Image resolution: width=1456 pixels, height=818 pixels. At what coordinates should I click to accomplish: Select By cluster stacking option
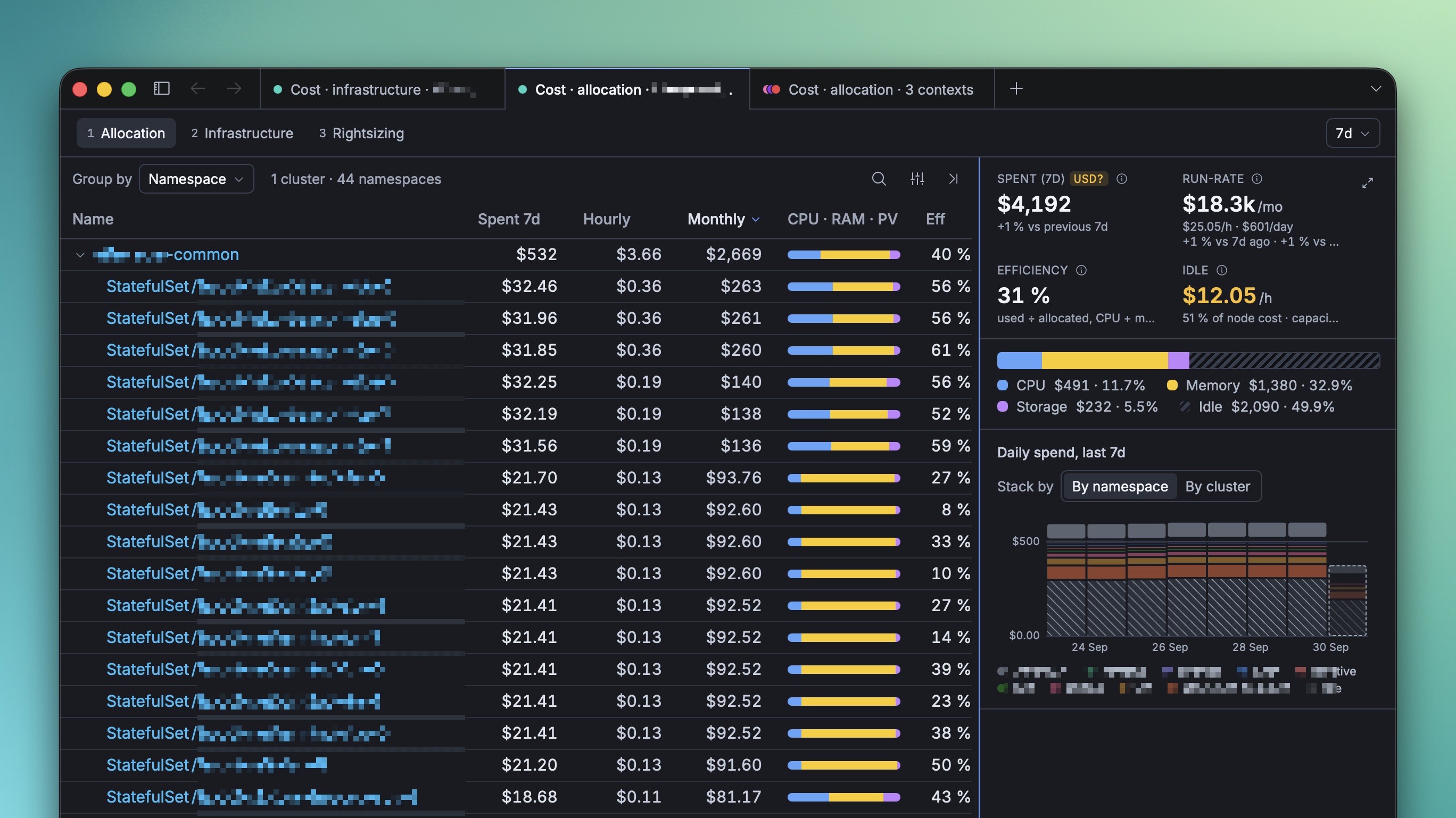tap(1218, 487)
